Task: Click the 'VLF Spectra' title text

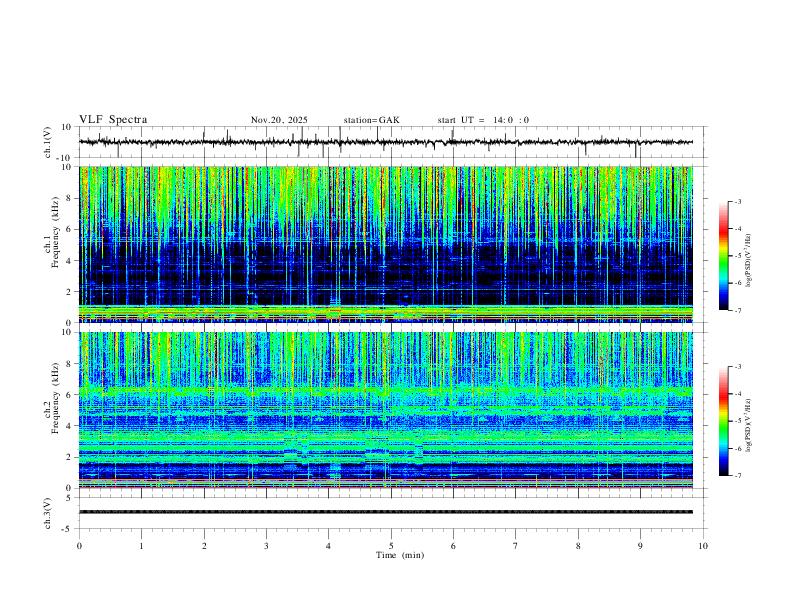Action: point(113,120)
